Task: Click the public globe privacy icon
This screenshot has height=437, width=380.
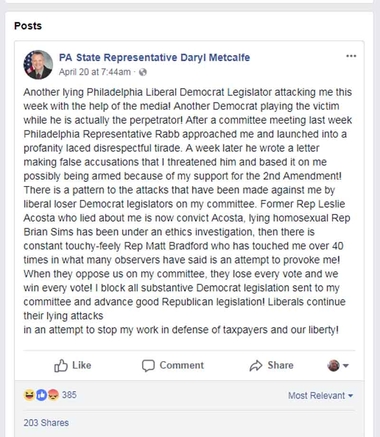Action: tap(143, 72)
